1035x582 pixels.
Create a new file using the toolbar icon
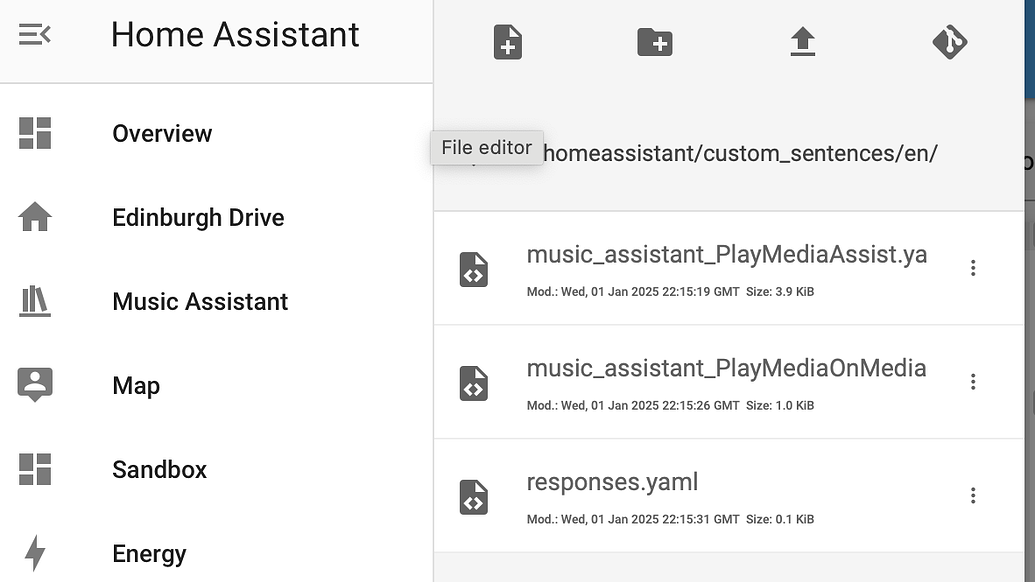507,42
